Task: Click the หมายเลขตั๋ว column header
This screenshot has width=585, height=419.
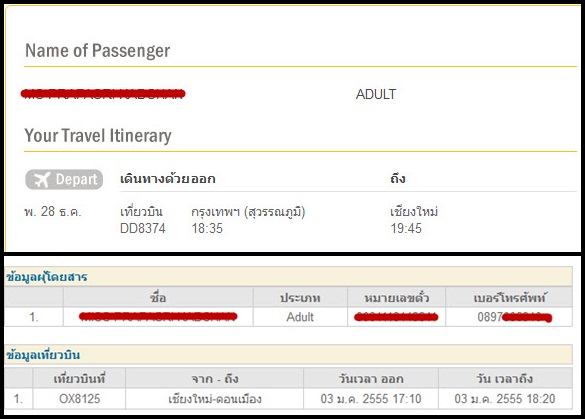Action: click(396, 298)
